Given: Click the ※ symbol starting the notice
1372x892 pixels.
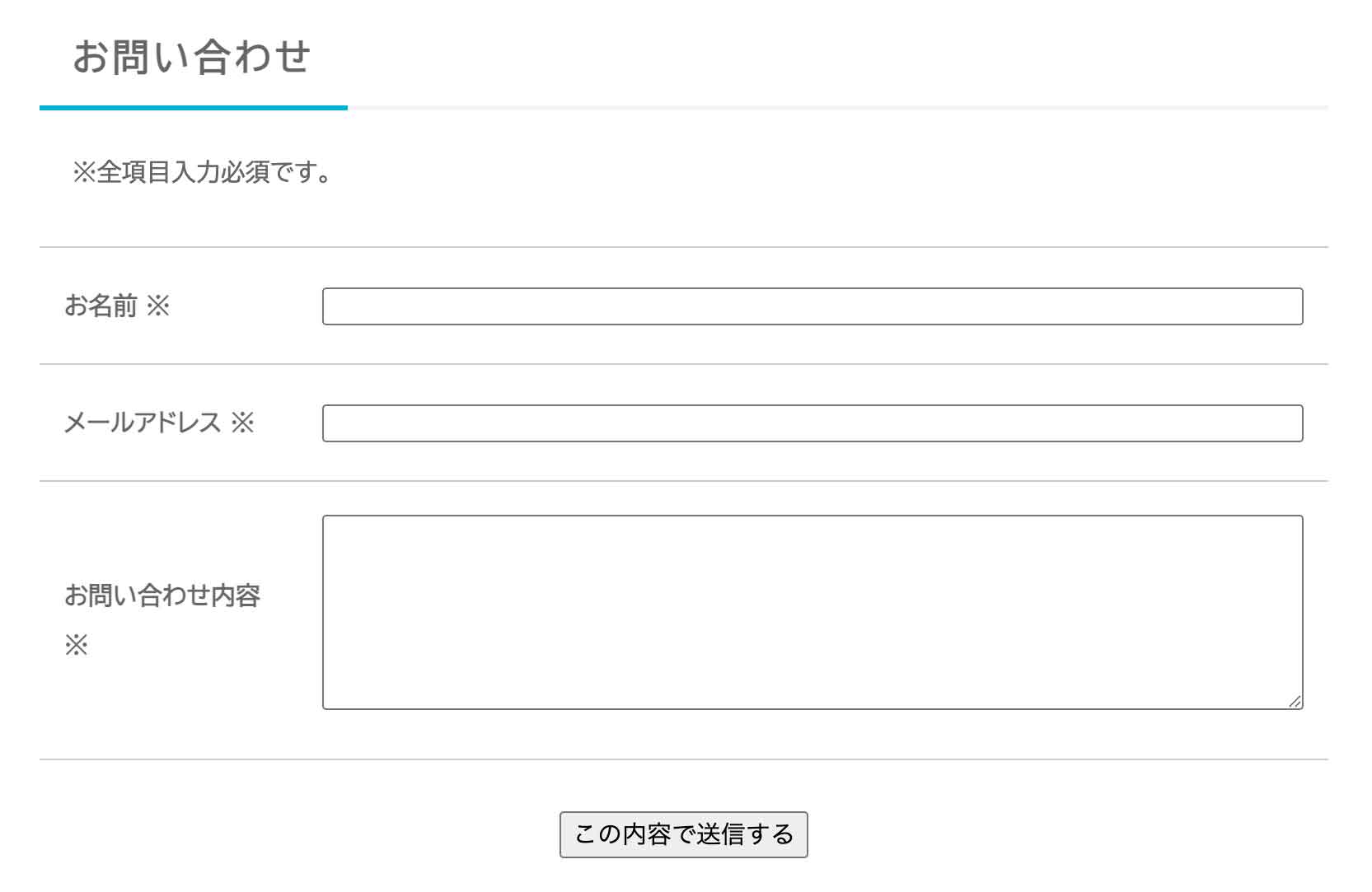Looking at the screenshot, I should coord(84,173).
